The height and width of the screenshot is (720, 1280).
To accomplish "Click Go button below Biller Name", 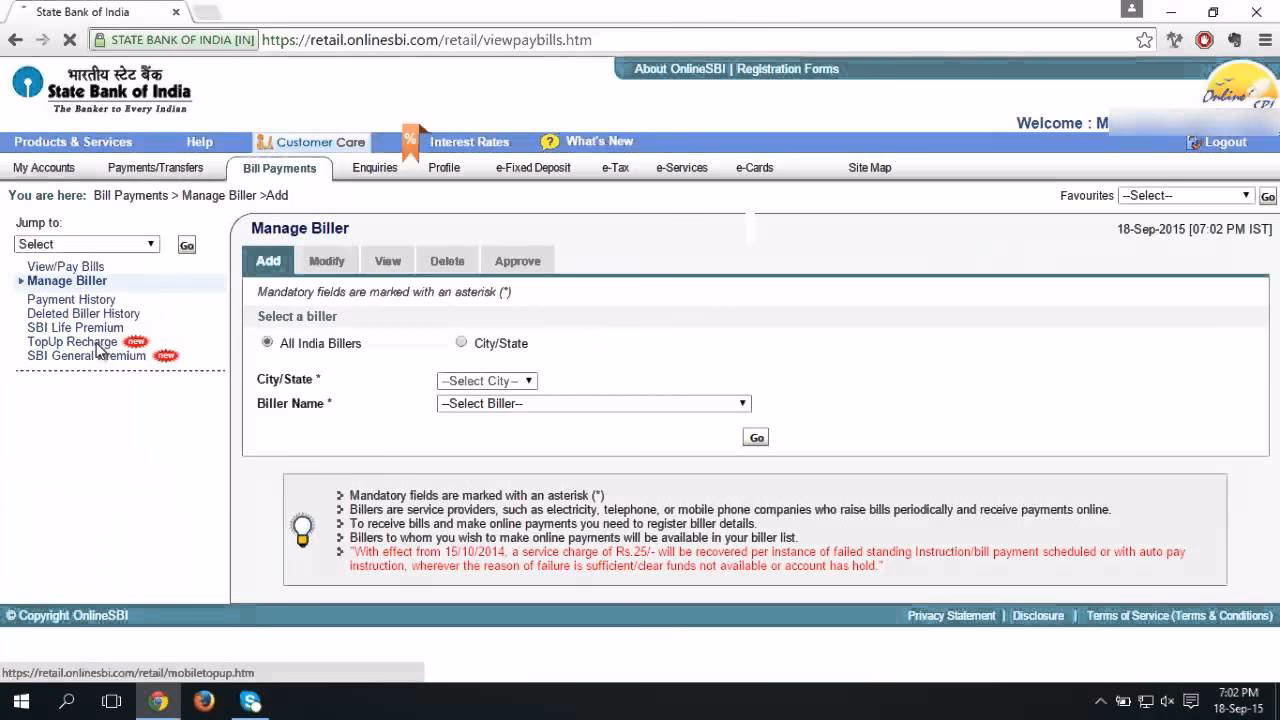I will 756,438.
